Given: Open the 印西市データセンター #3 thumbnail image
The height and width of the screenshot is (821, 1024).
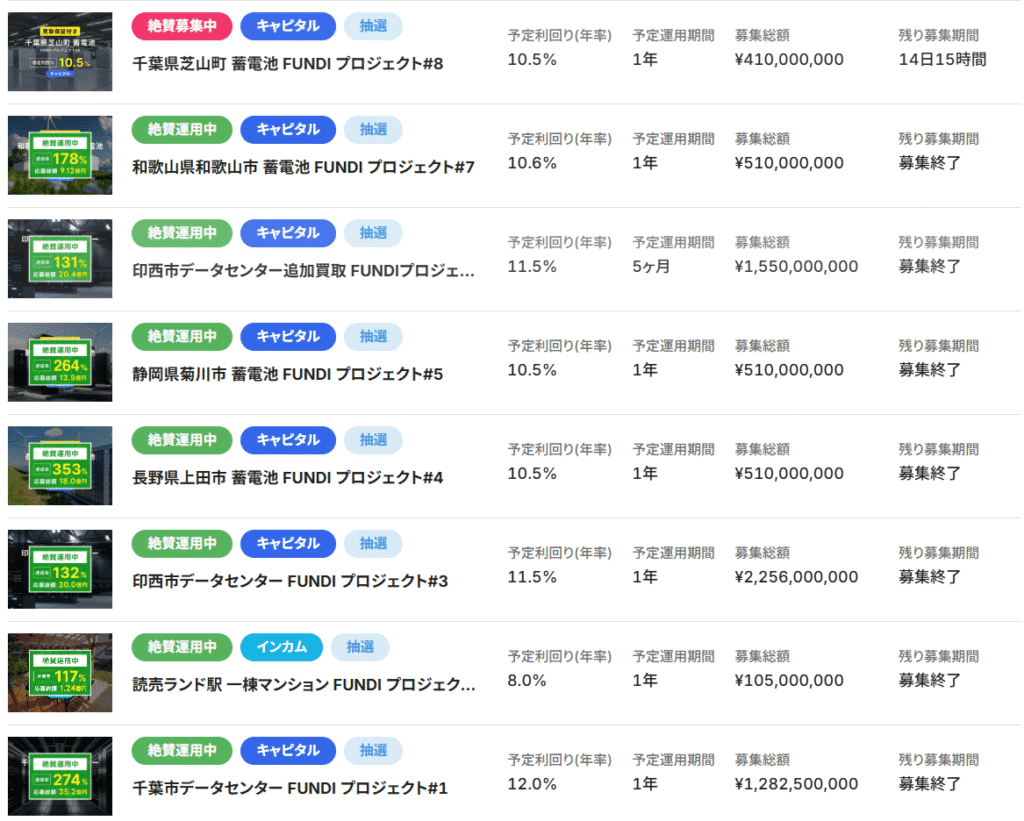Looking at the screenshot, I should pos(60,569).
